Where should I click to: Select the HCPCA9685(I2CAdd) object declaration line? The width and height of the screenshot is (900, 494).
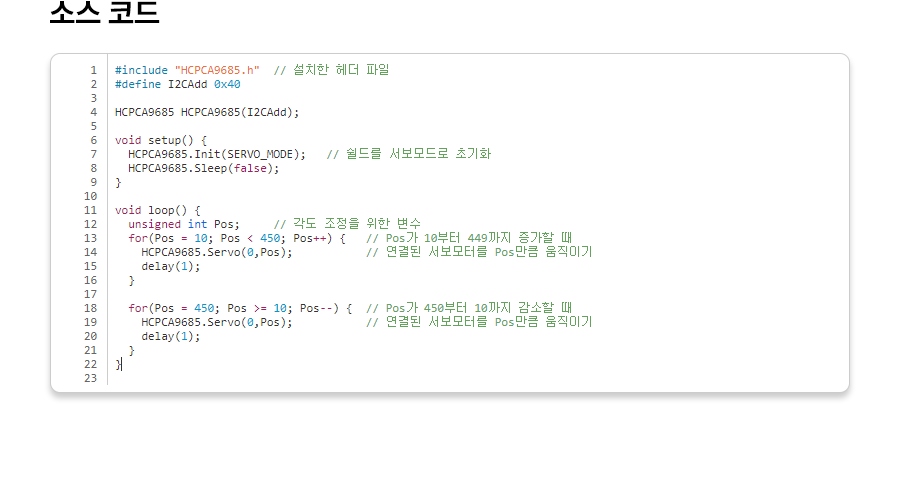point(206,112)
